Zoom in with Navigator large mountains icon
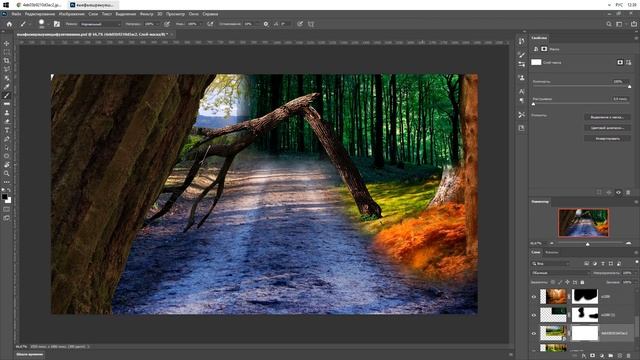 [x=629, y=243]
